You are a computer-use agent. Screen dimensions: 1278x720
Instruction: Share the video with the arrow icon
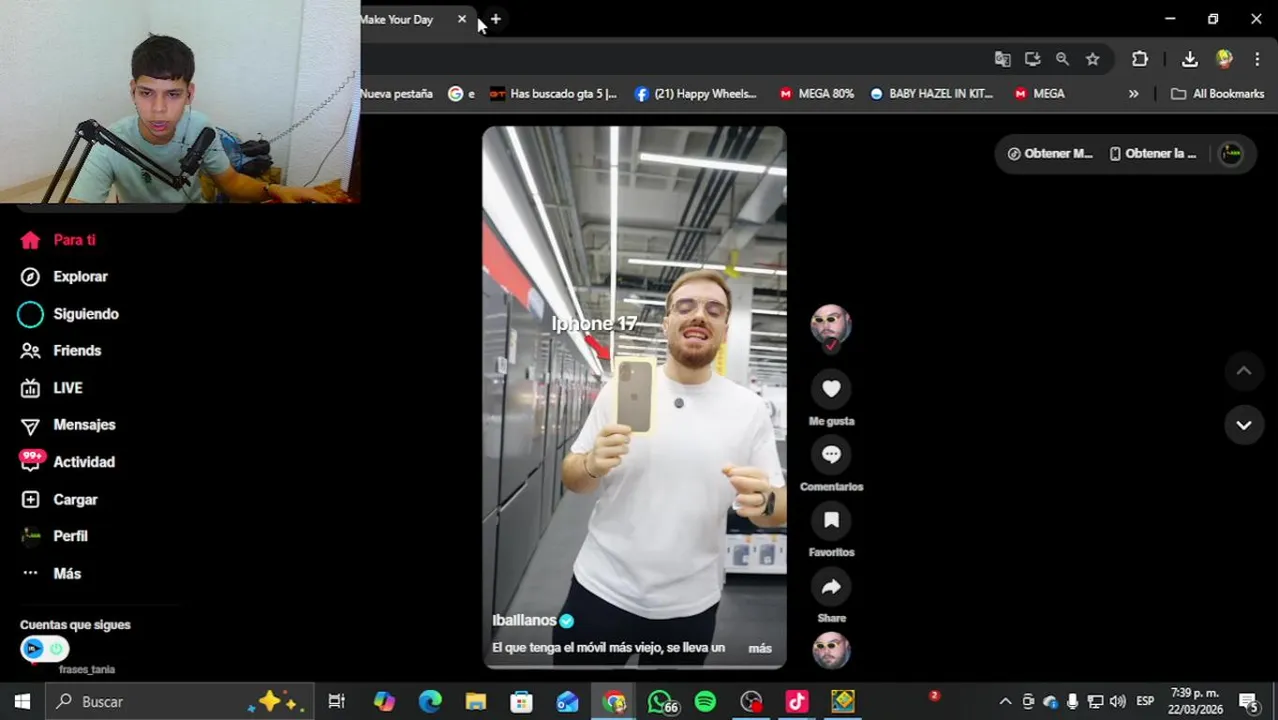coord(831,587)
